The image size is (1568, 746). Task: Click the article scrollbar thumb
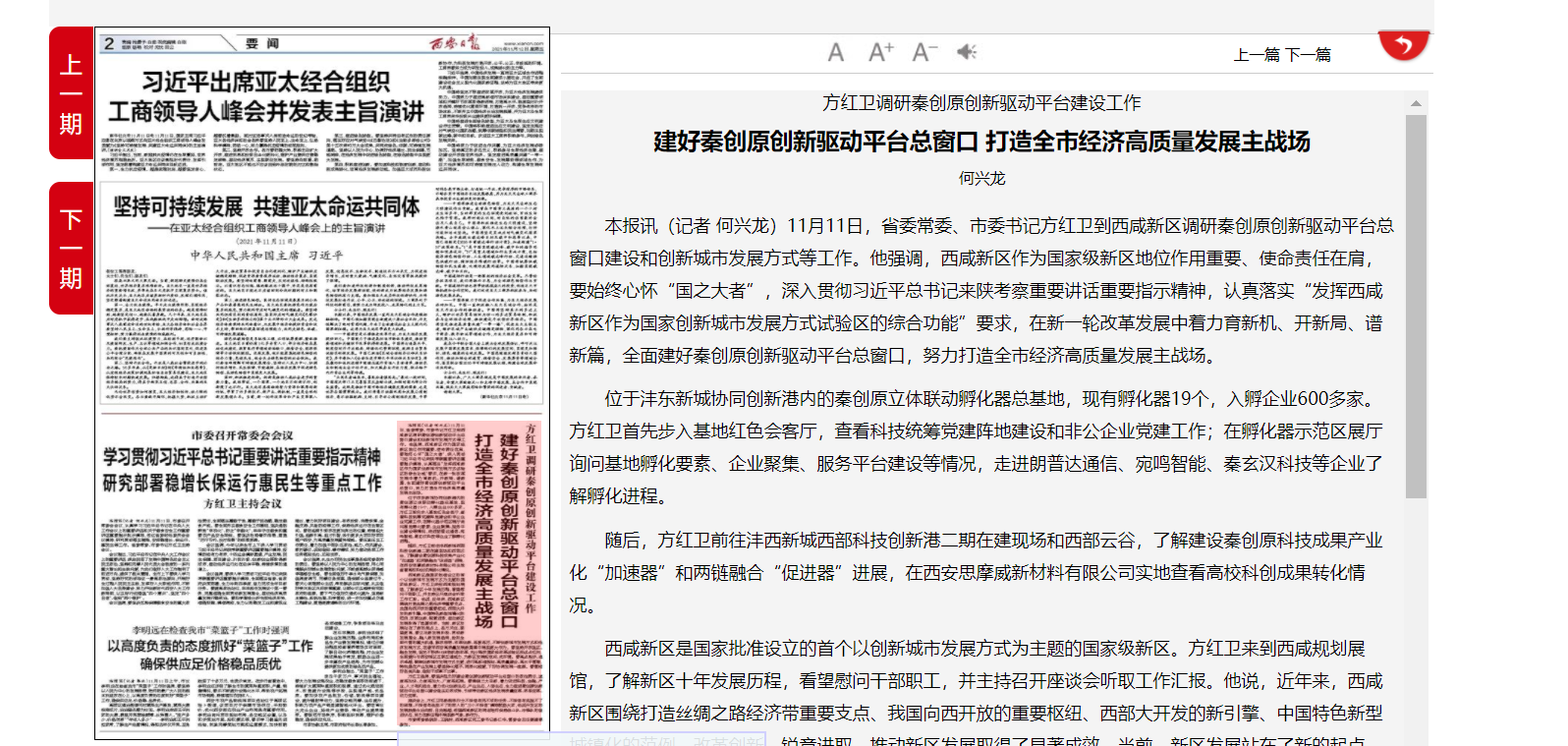point(1416,307)
